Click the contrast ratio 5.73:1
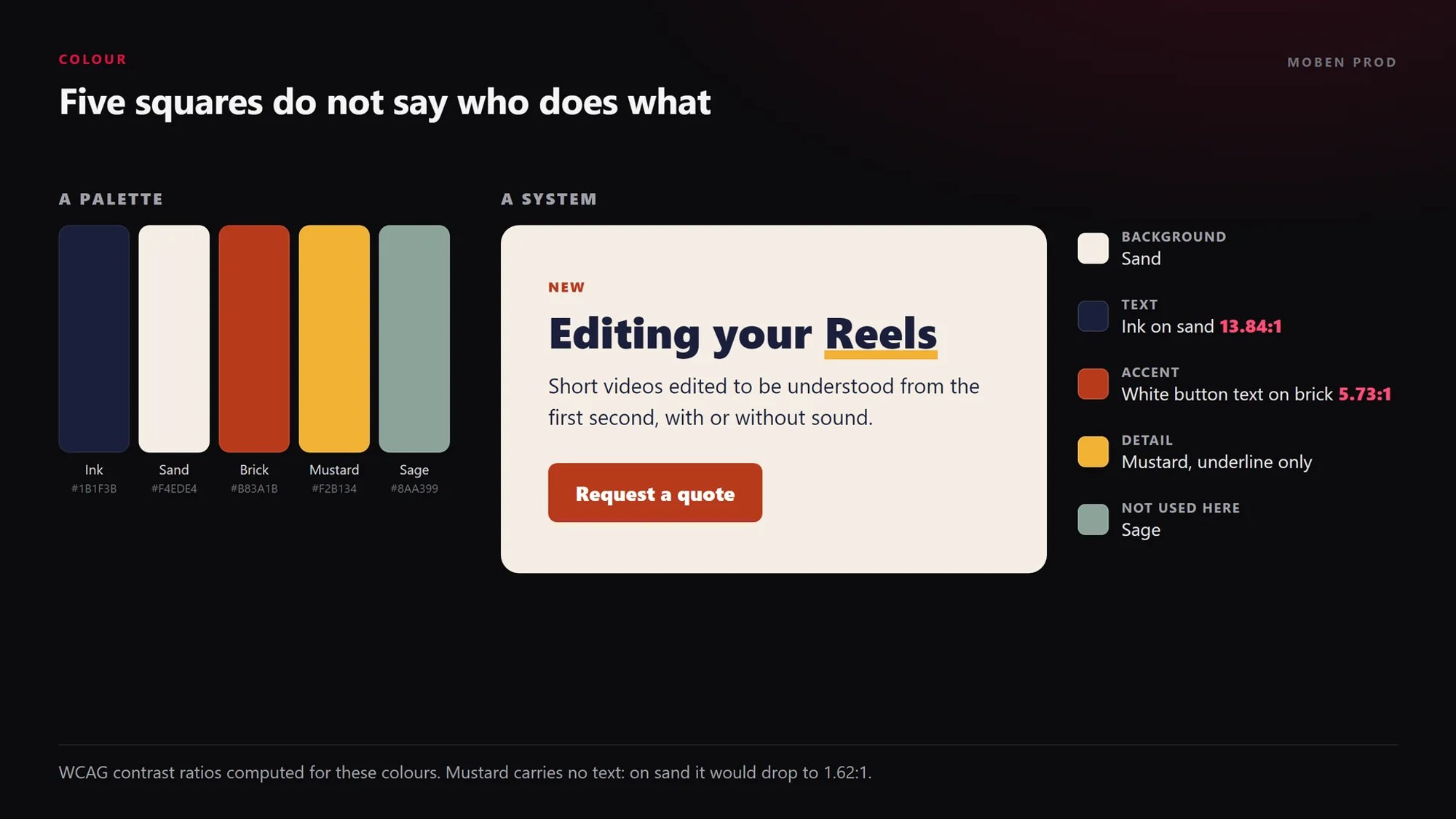The width and height of the screenshot is (1456, 819). (x=1365, y=394)
